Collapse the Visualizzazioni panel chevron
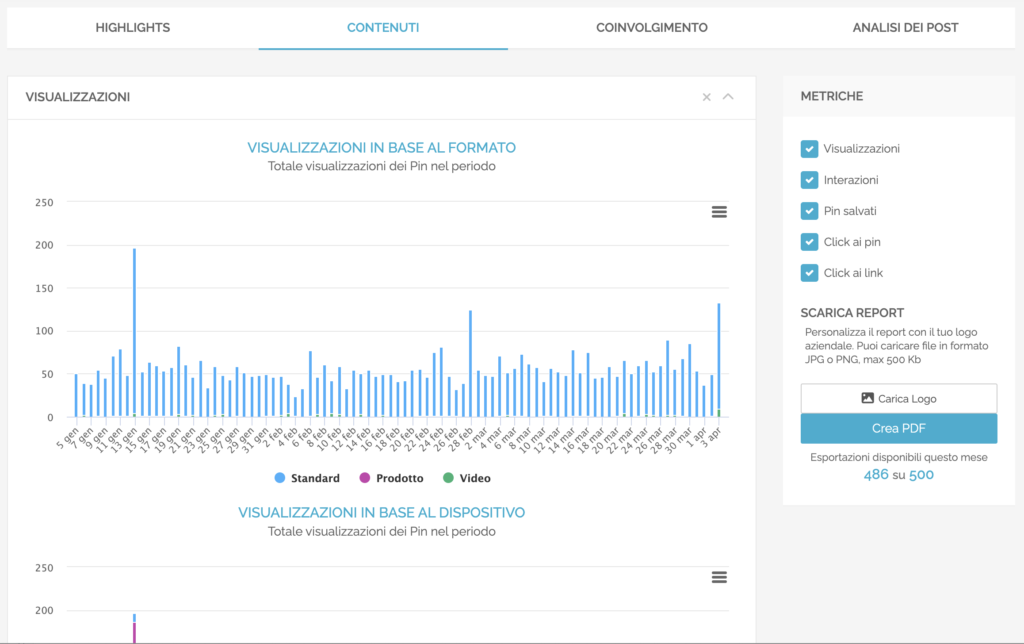The height and width of the screenshot is (644, 1024). pos(728,97)
